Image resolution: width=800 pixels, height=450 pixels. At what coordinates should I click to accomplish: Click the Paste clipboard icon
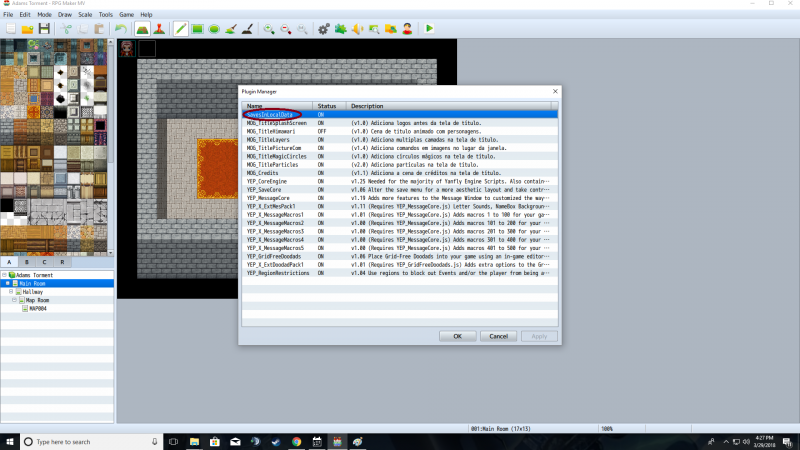[99, 29]
